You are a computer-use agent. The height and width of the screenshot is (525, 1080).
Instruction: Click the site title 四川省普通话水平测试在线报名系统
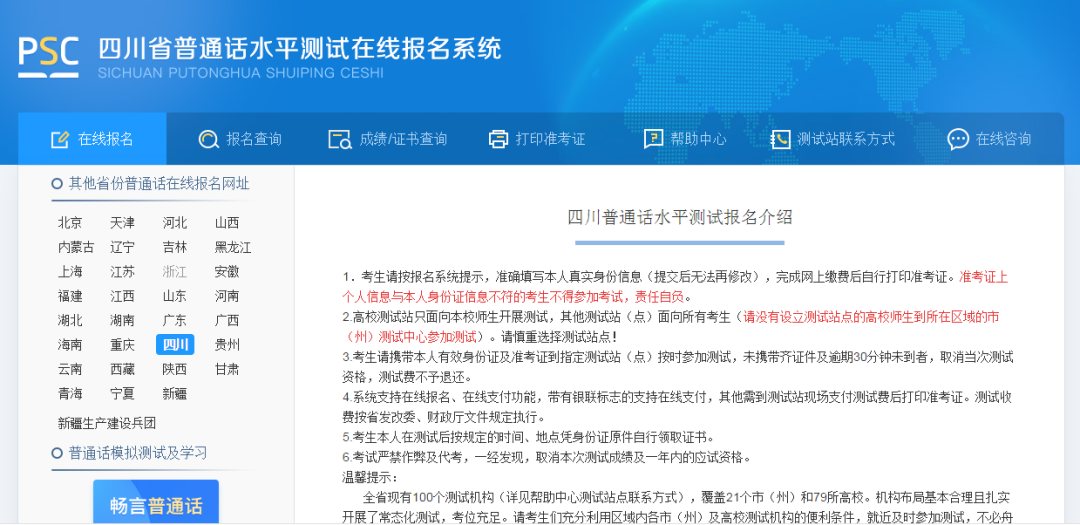[x=300, y=49]
